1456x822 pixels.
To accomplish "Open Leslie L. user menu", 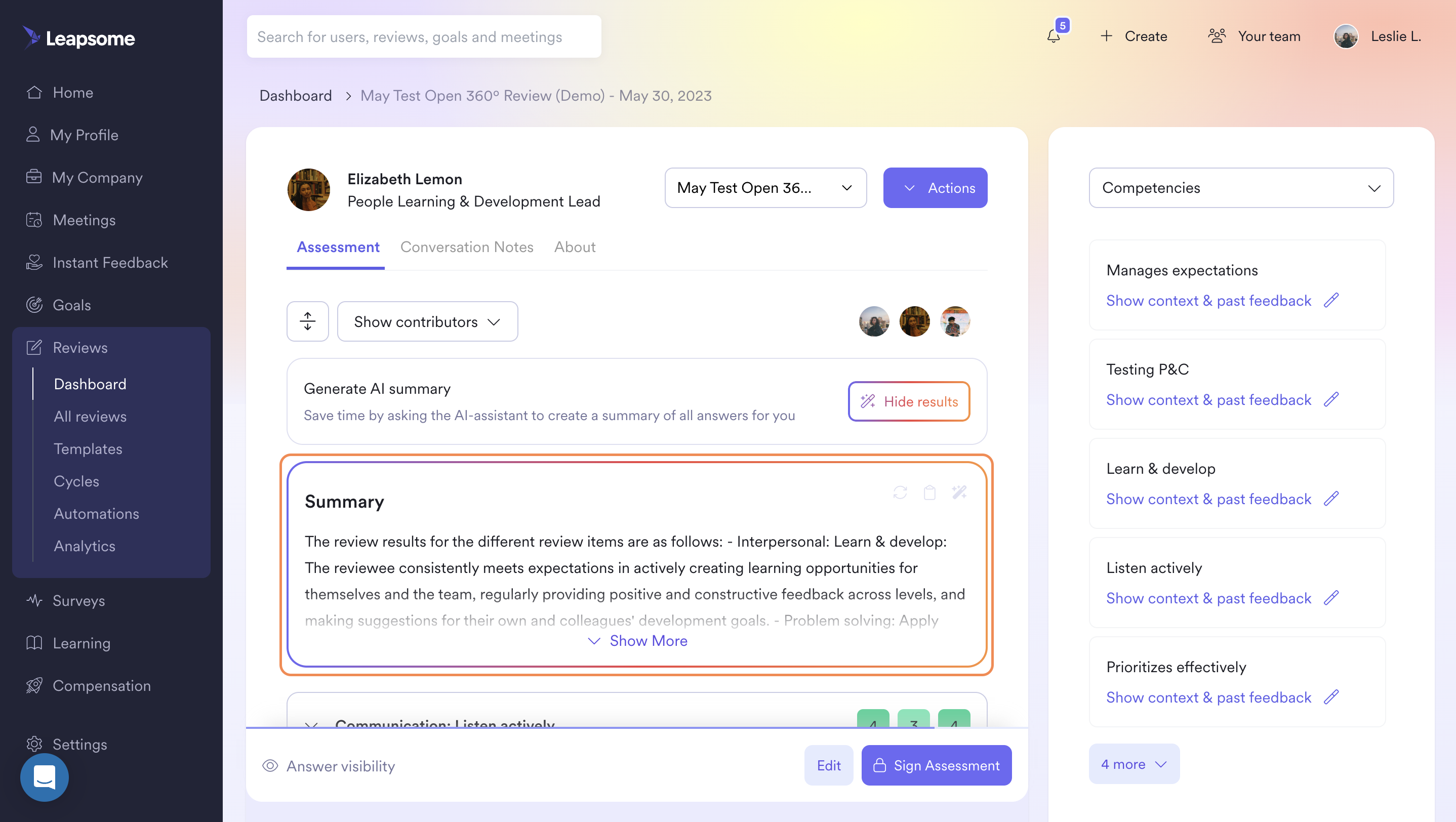I will click(1378, 36).
